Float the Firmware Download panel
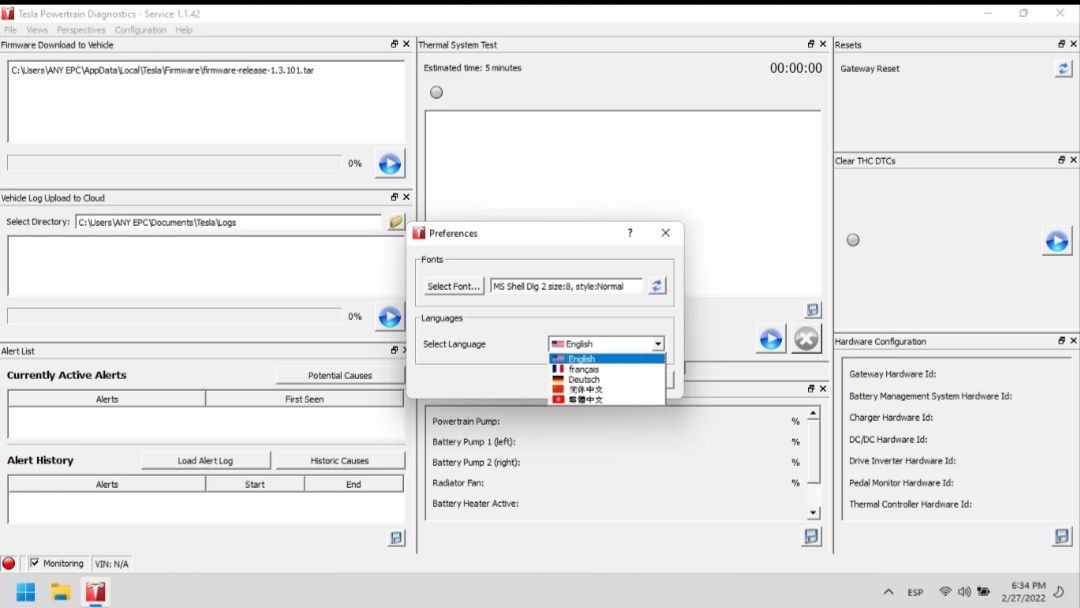1080x608 pixels. 394,44
